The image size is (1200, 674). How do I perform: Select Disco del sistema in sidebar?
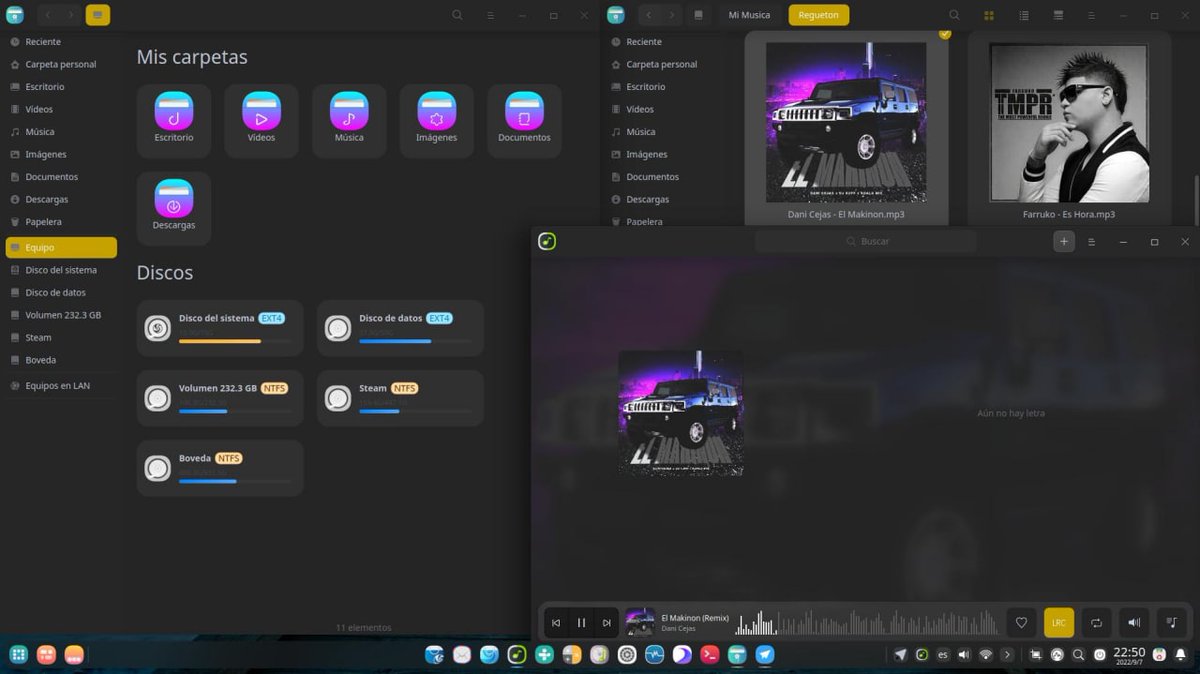tap(60, 270)
